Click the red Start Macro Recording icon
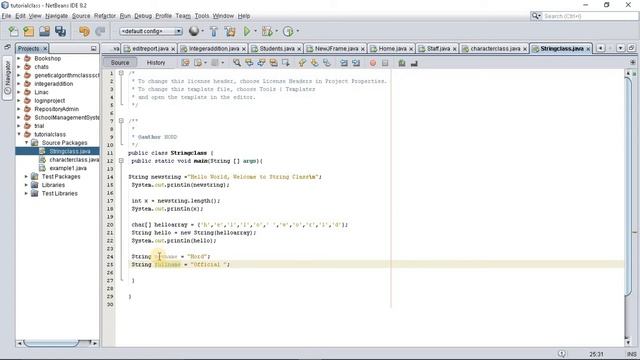 (x=373, y=63)
